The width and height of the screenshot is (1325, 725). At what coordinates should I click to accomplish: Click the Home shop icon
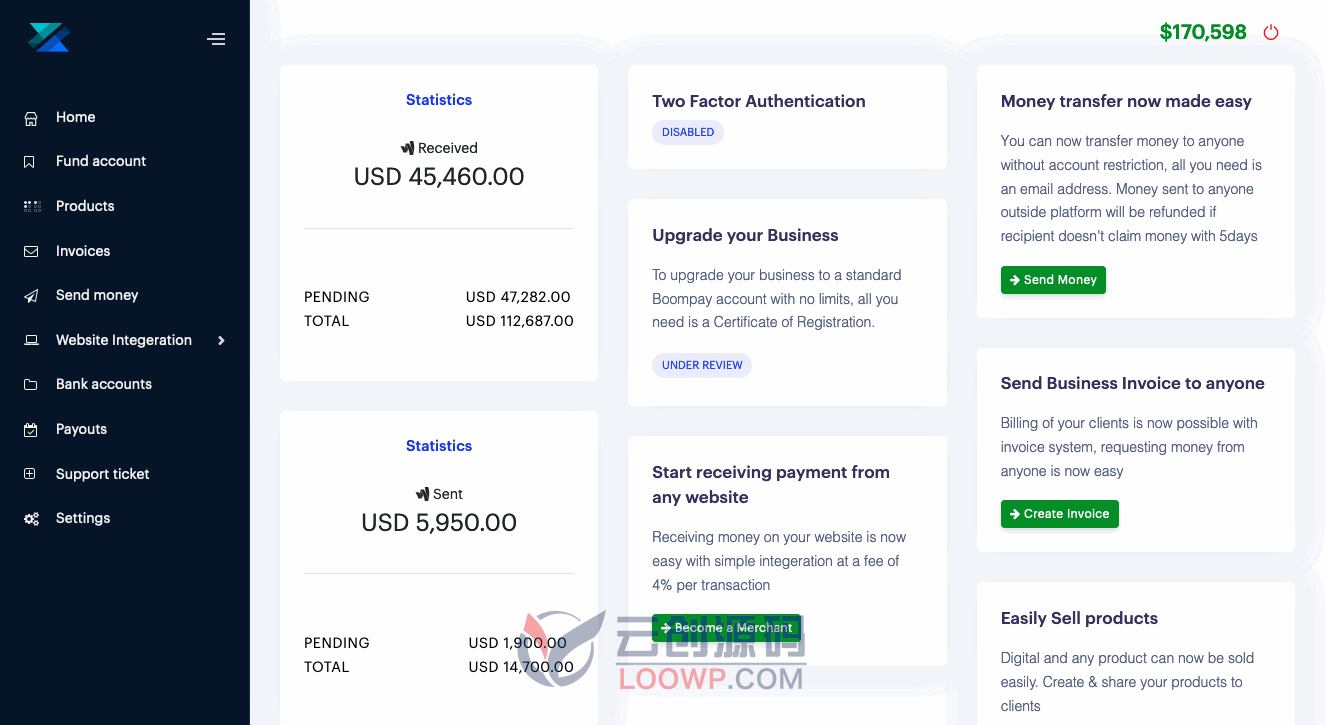[31, 118]
